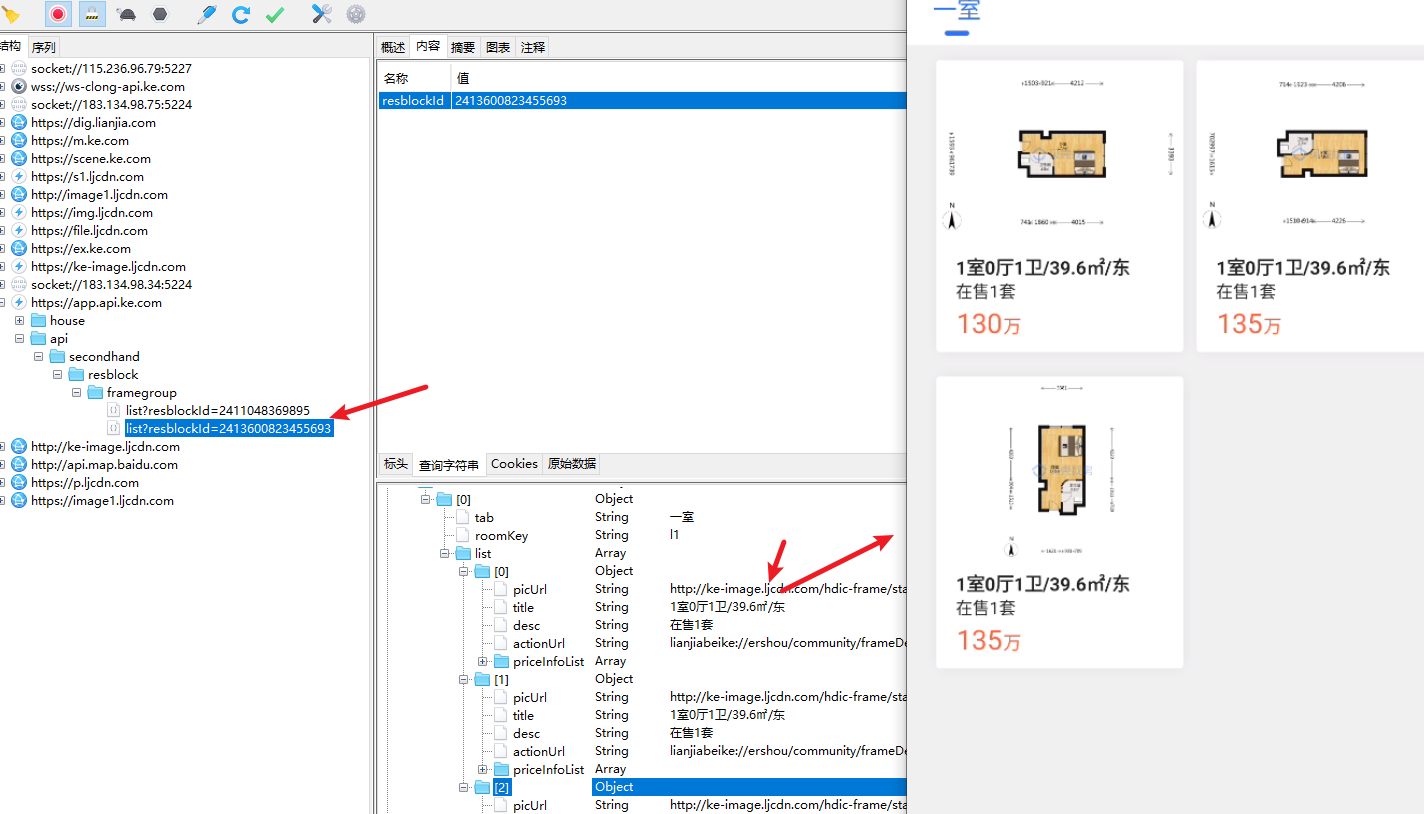Expand priceInfoList under list item [0]
The height and width of the screenshot is (814, 1424).
click(482, 662)
